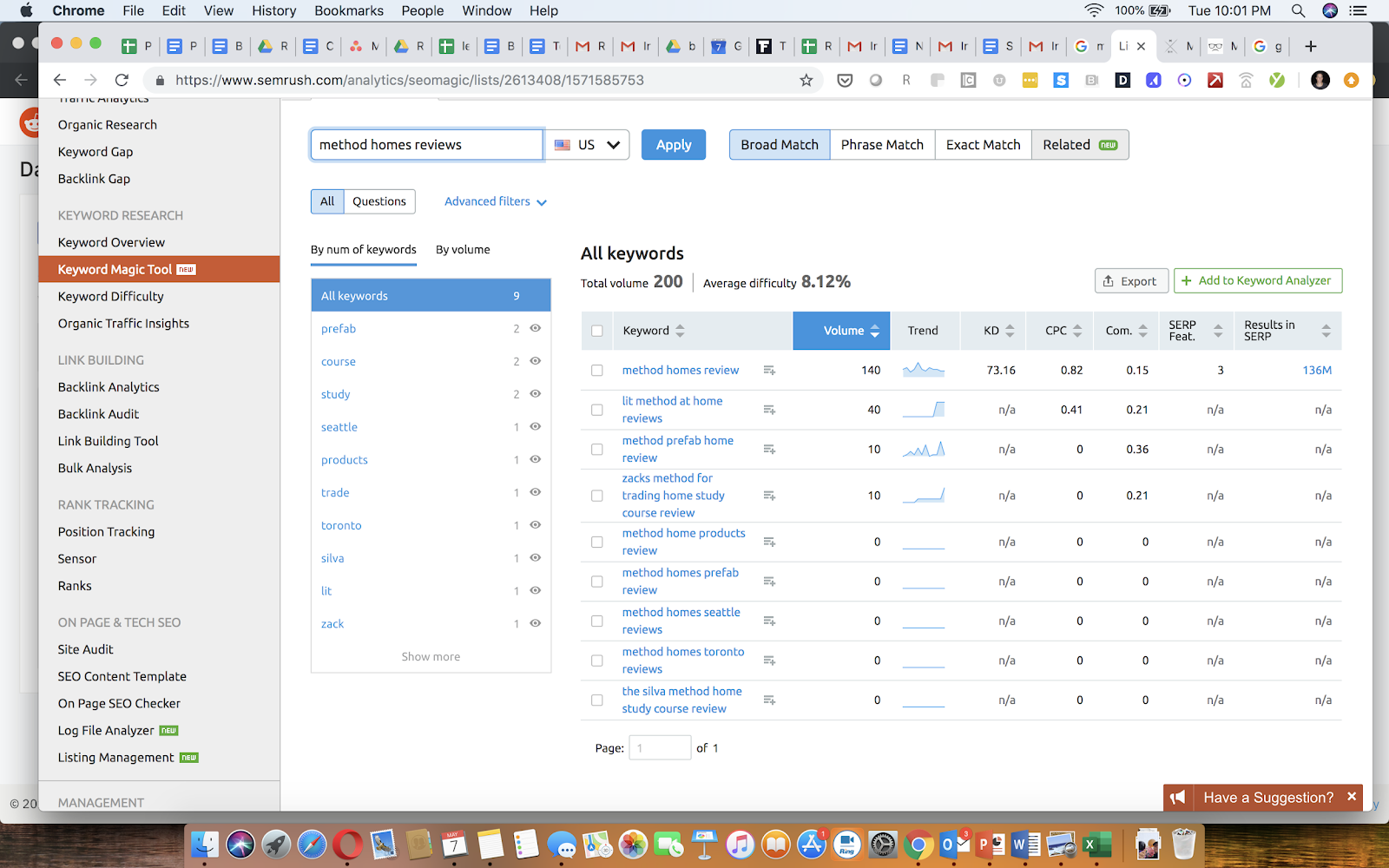This screenshot has height=868, width=1389.
Task: Bookmark this page with the star icon
Action: click(806, 80)
